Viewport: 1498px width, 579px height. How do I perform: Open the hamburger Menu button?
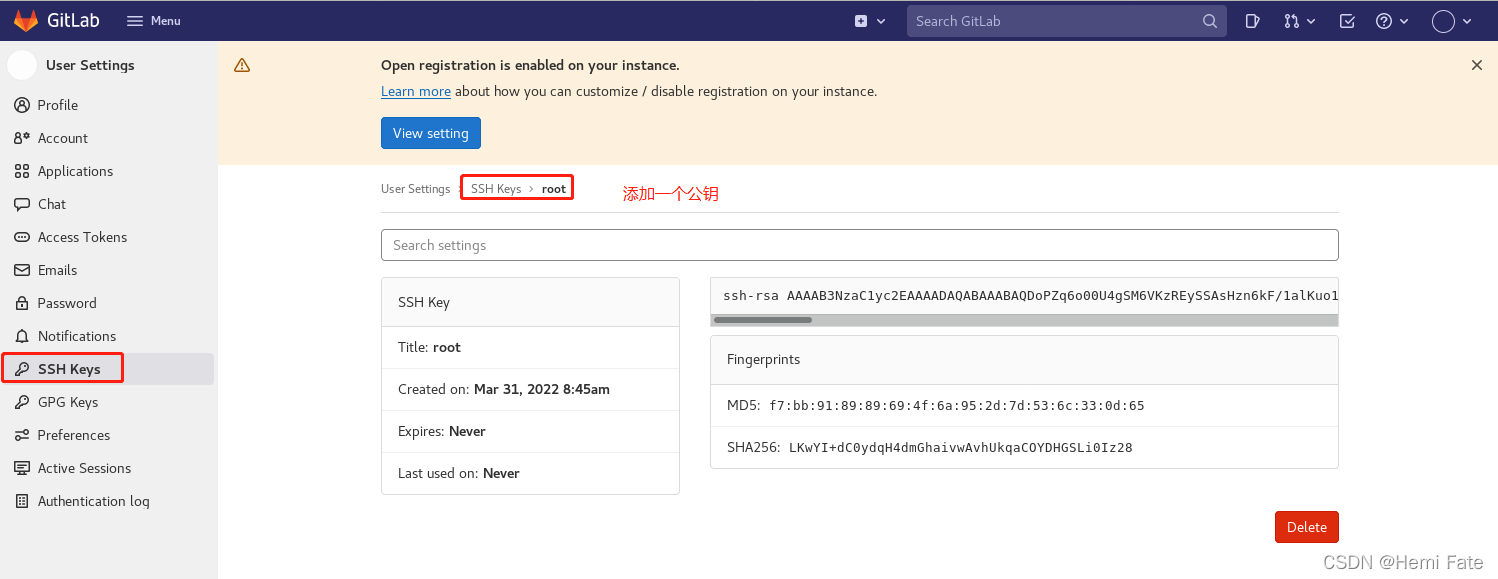tap(154, 20)
